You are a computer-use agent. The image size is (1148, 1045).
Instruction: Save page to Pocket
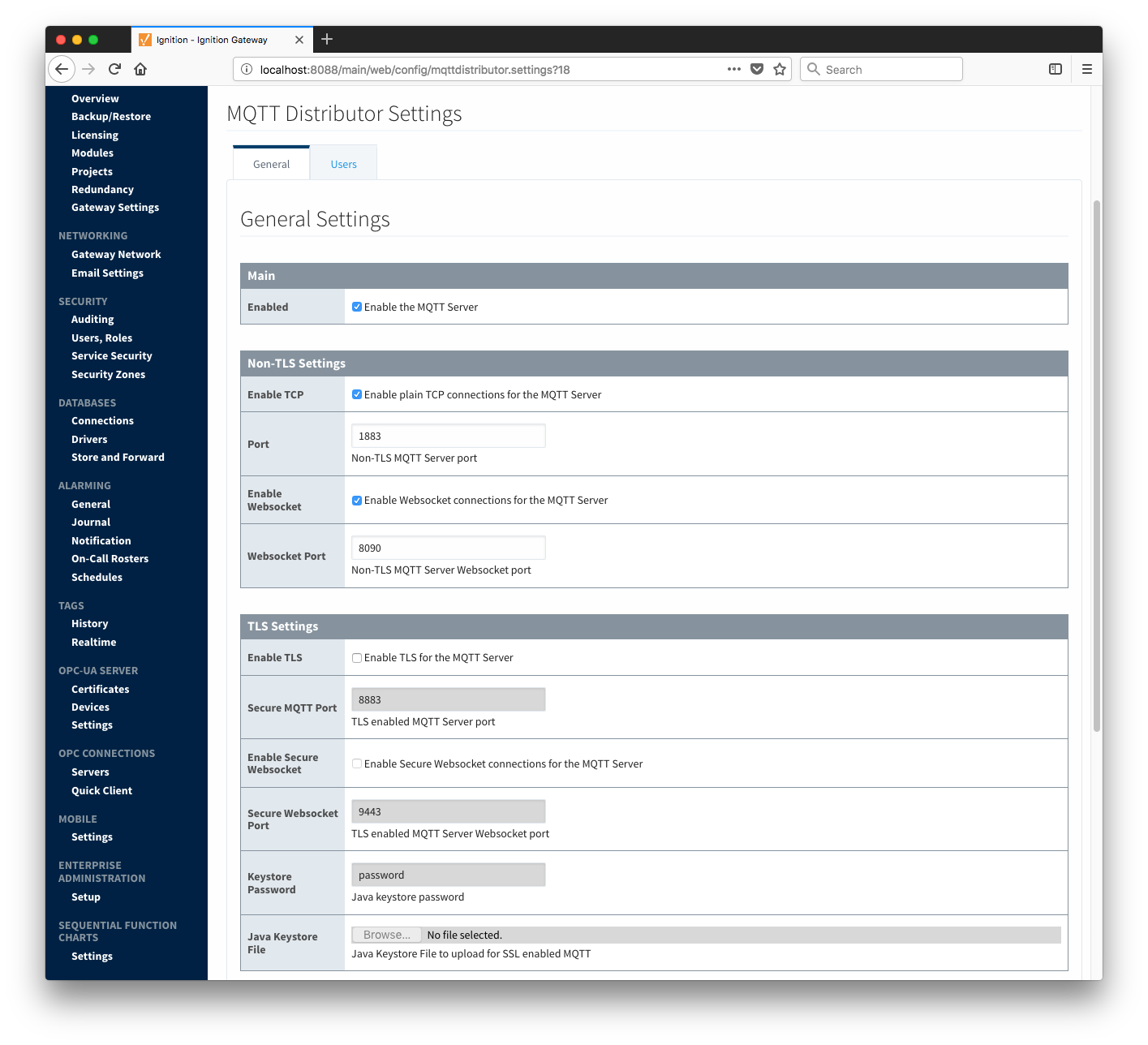[x=757, y=69]
